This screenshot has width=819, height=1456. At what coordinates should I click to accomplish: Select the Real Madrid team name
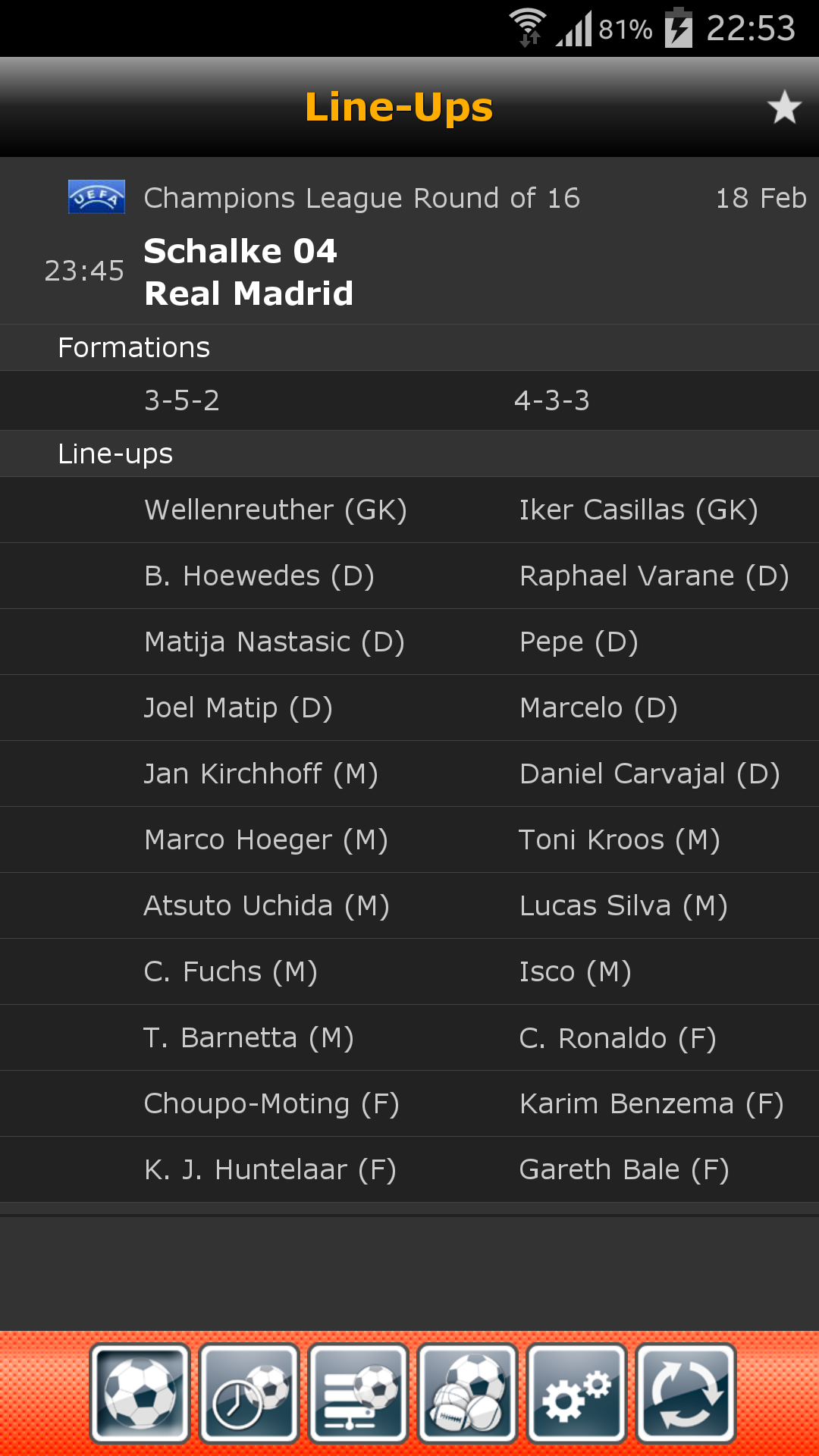(249, 293)
